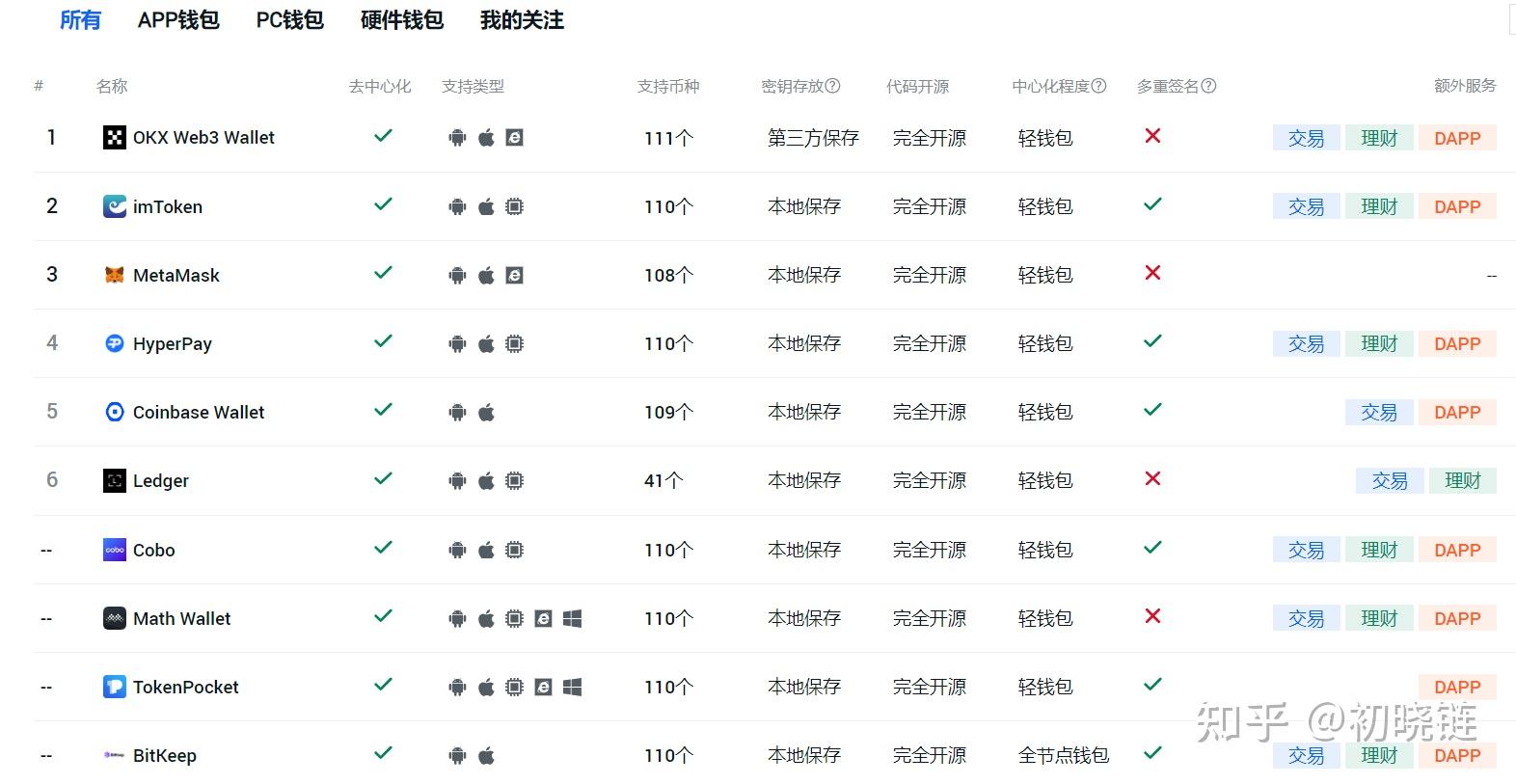Click browser extension icon in TokenPocket row
This screenshot has height=784, width=1516.
click(544, 687)
